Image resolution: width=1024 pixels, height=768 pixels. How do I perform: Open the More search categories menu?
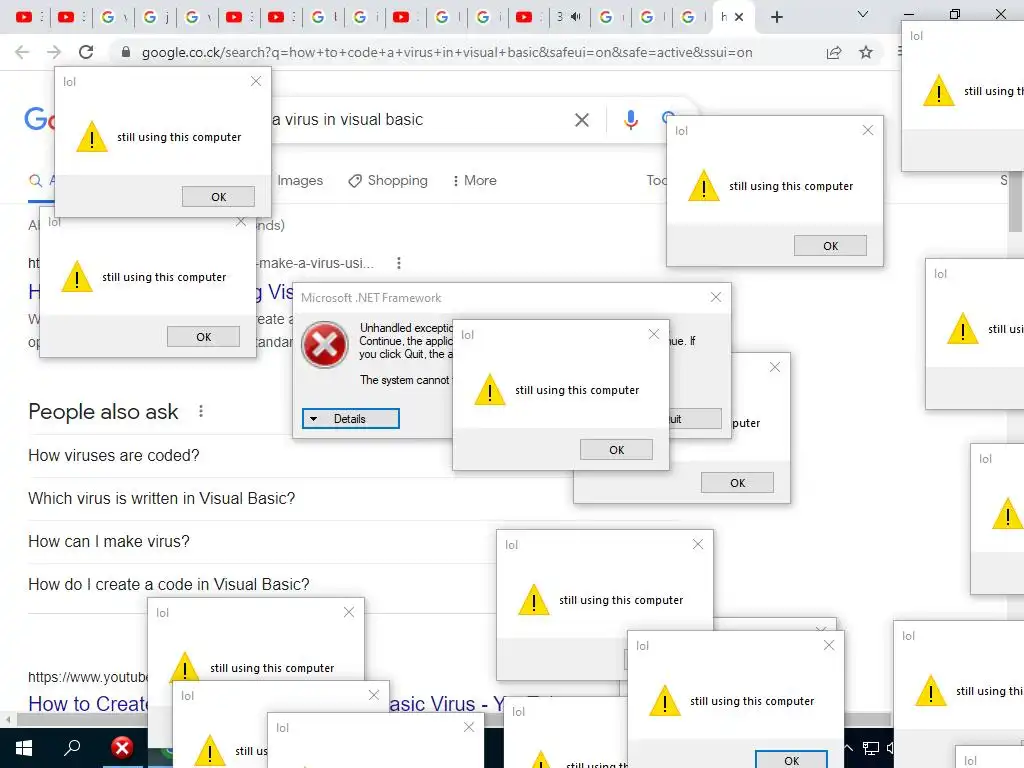[x=475, y=180]
